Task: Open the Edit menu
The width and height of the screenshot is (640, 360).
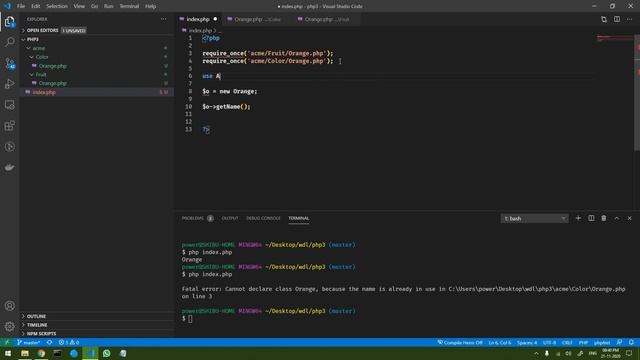Action: pyautogui.click(x=36, y=6)
